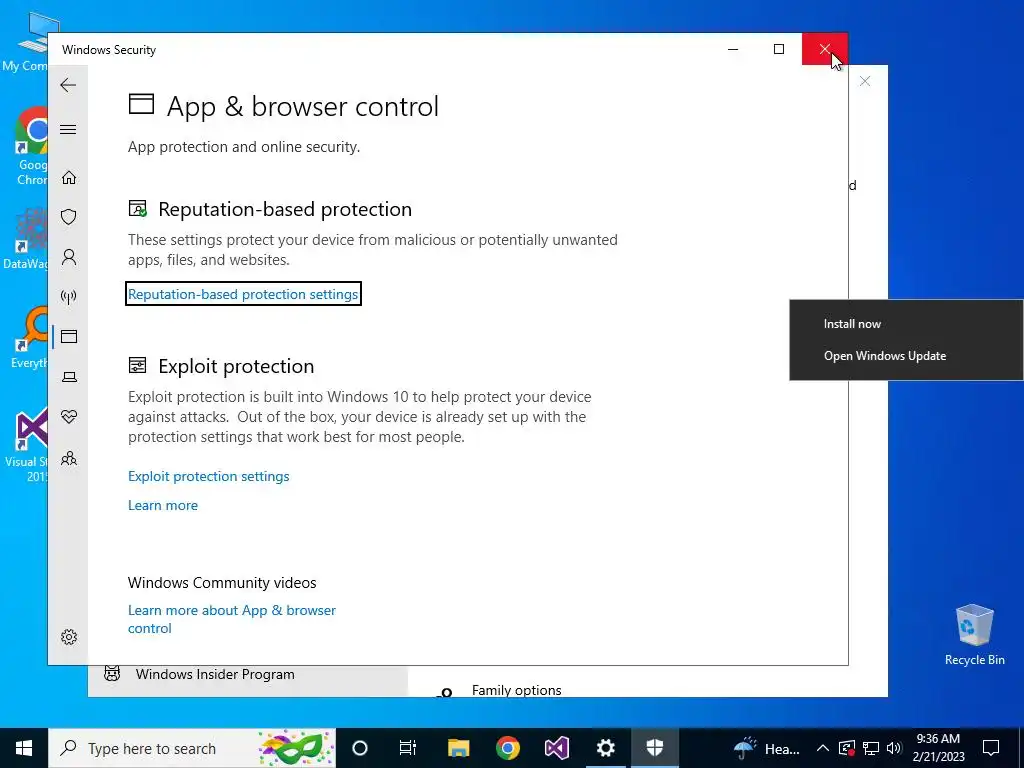This screenshot has height=768, width=1024.
Task: Open Account protection person icon
Action: tap(69, 257)
